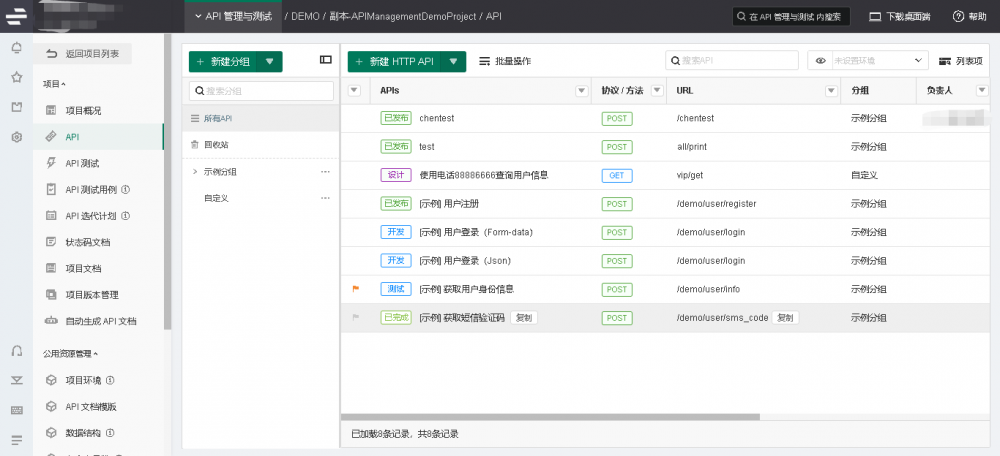Screen dimensions: 1000x456
Task: Click the notification bell icon in left rail
Action: [x=16, y=48]
